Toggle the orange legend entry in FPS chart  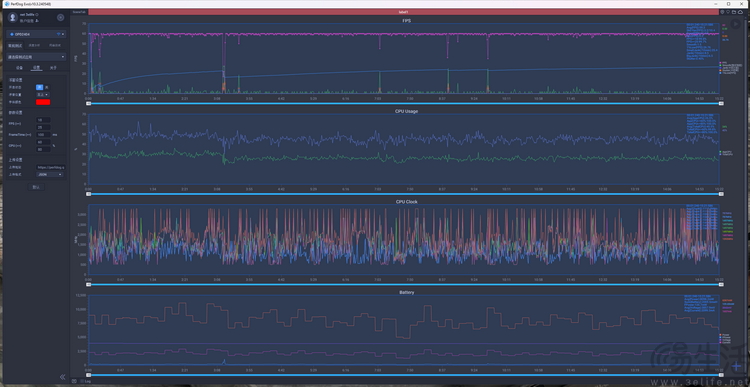[729, 70]
